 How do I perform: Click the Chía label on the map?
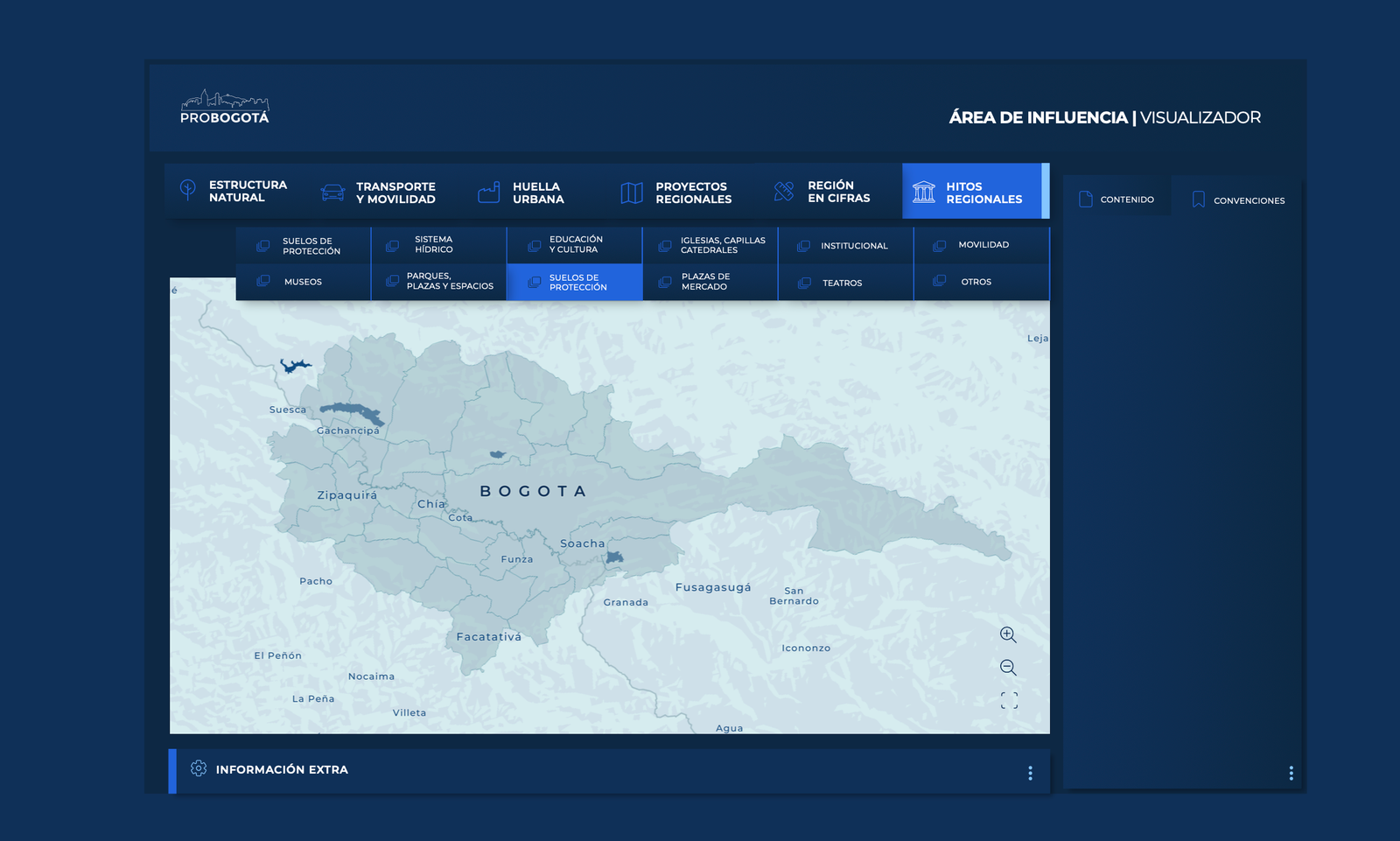click(431, 504)
